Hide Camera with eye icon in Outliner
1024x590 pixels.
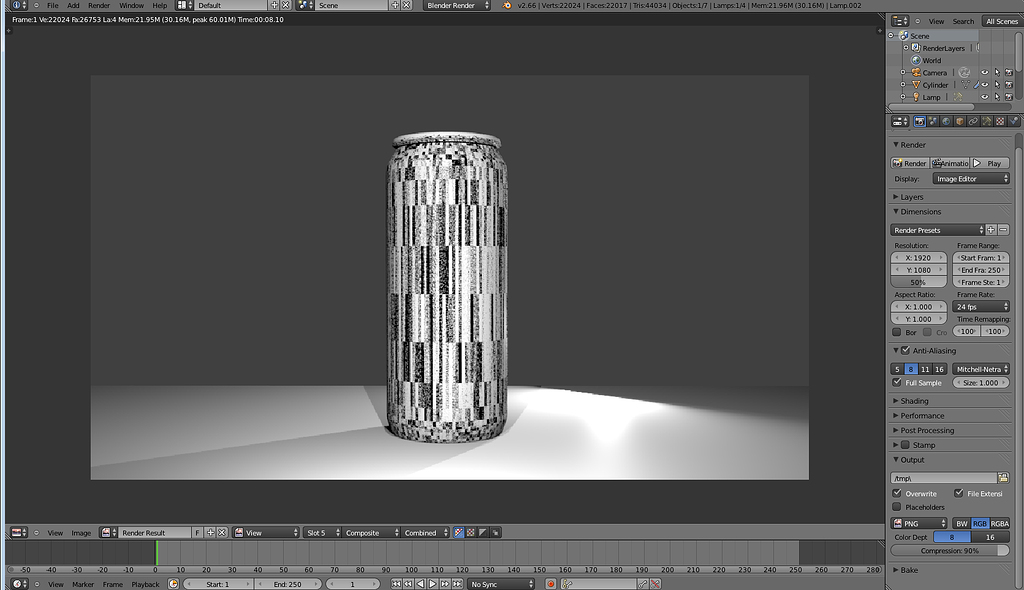[985, 73]
